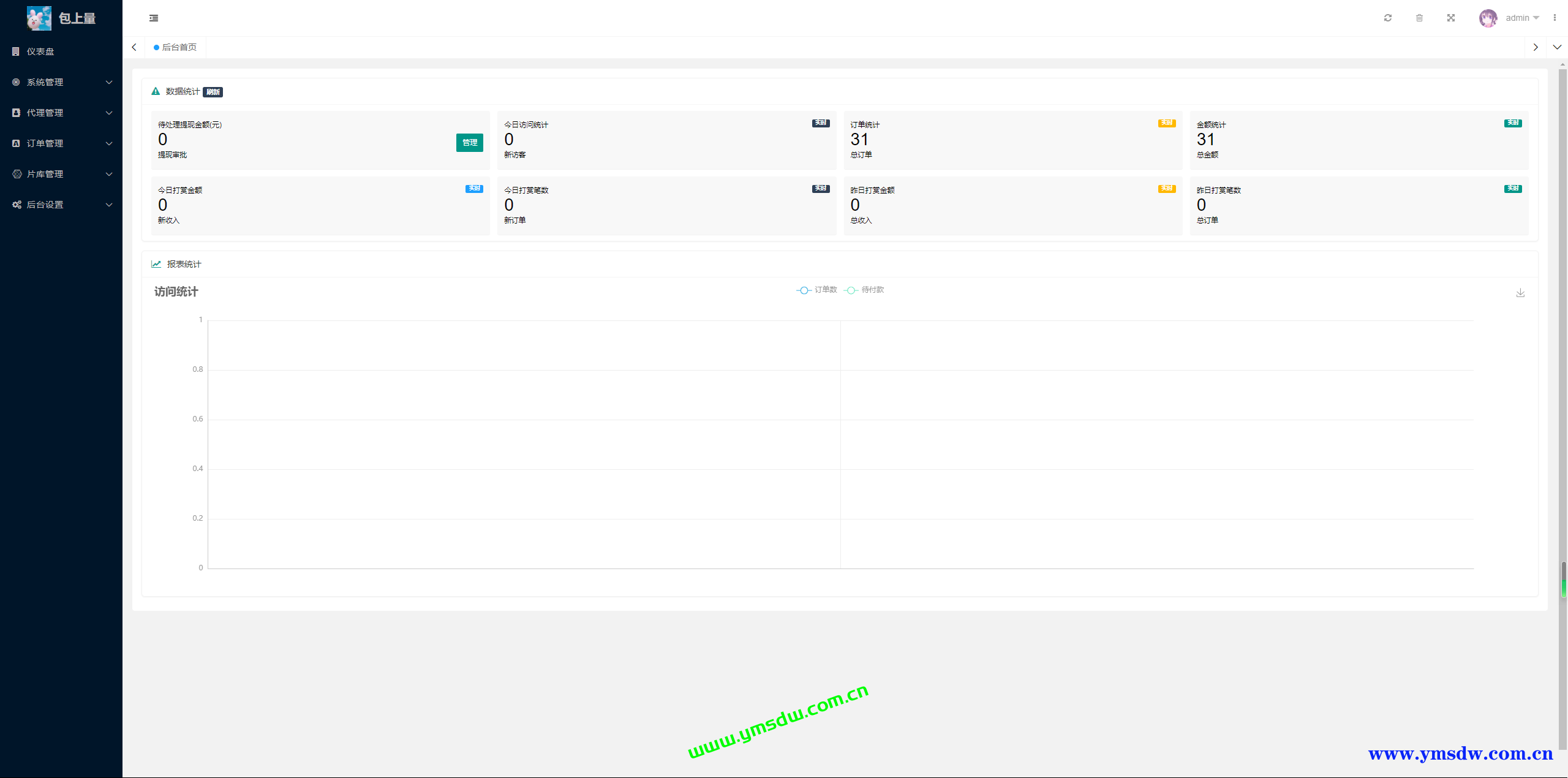The width and height of the screenshot is (1568, 778).
Task: Click the refresh icon in top bar
Action: [x=1388, y=18]
